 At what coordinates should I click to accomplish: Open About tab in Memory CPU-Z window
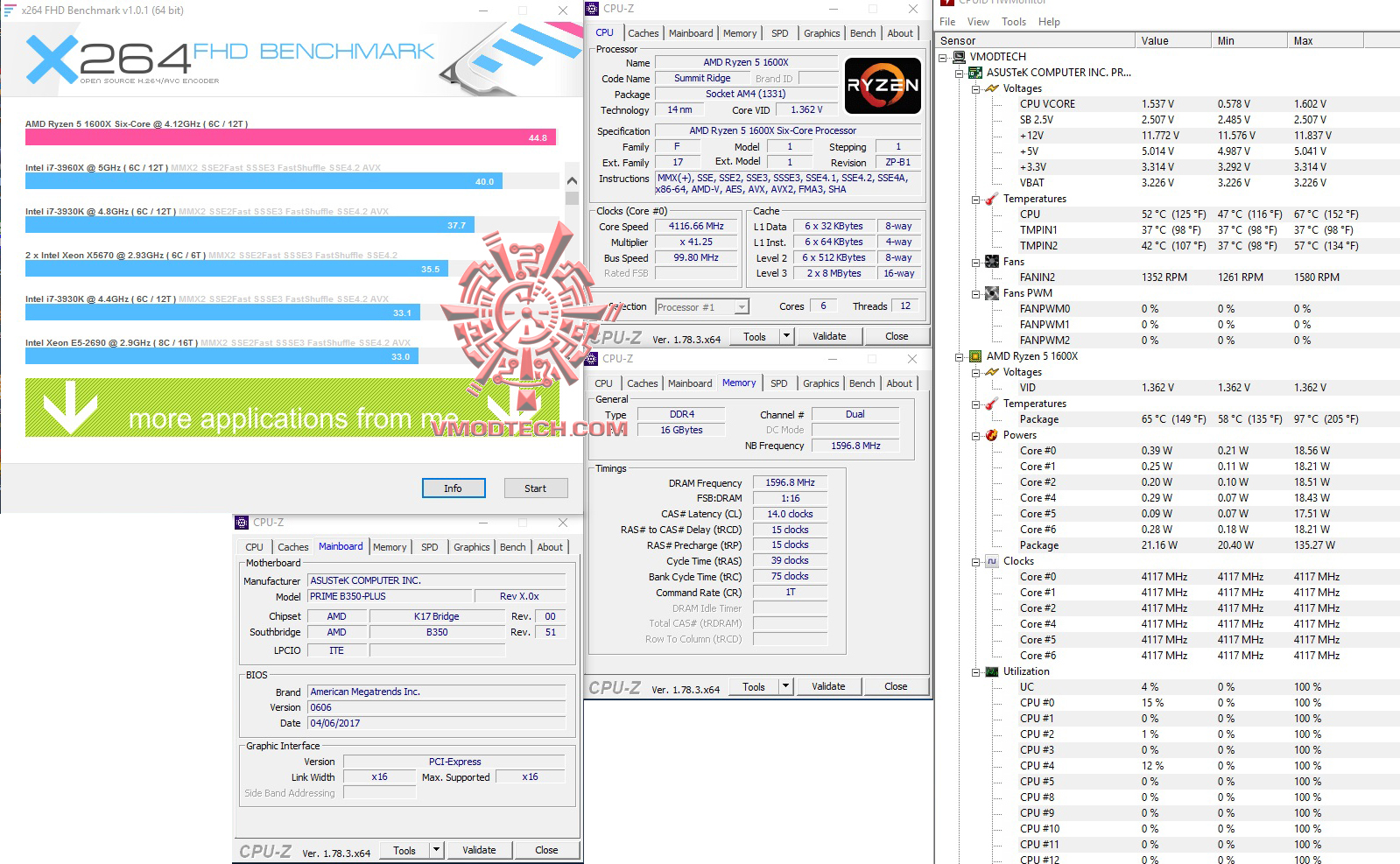[x=899, y=383]
